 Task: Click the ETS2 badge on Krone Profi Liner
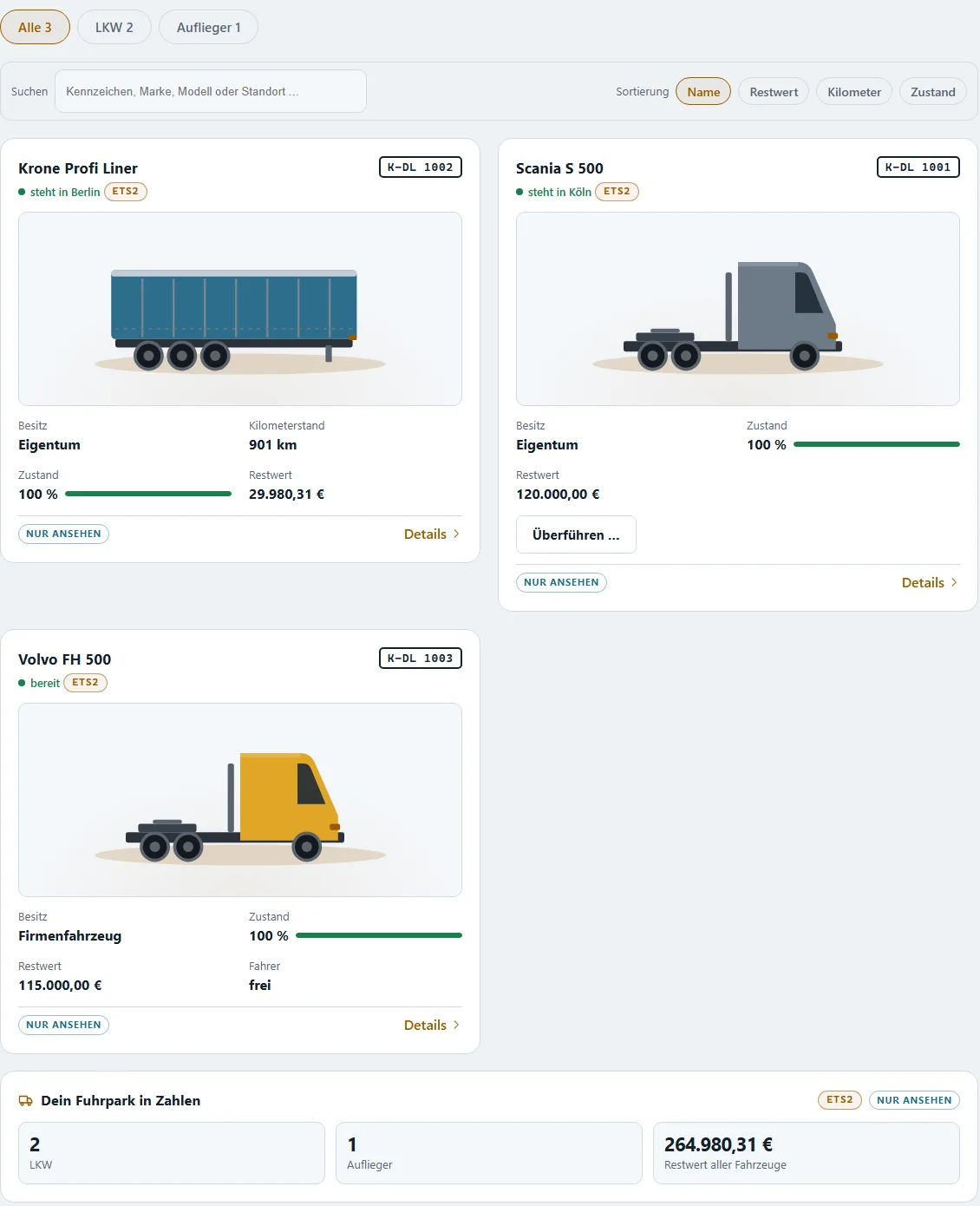(126, 192)
